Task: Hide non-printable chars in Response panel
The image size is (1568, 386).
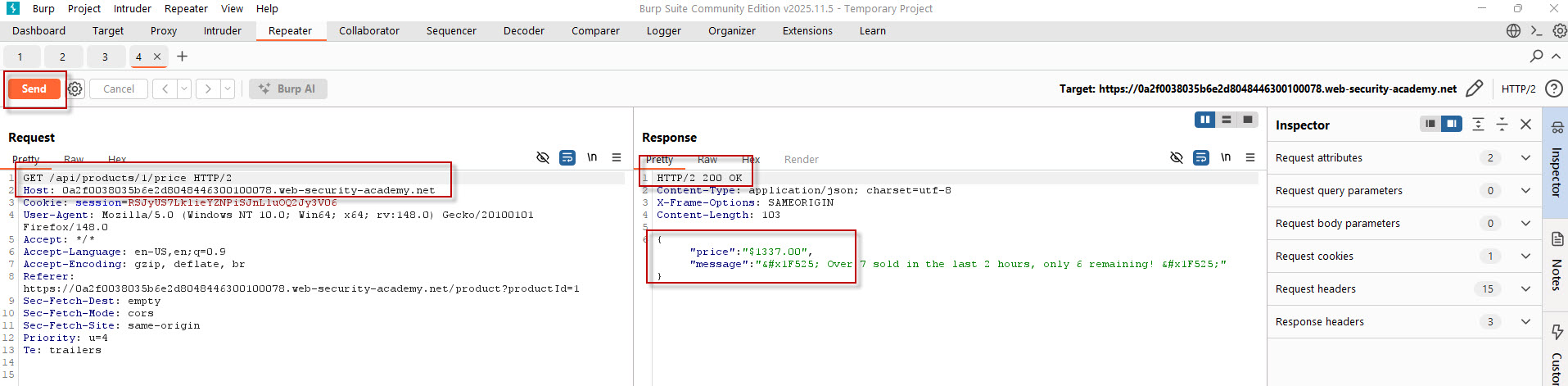Action: coord(1176,157)
